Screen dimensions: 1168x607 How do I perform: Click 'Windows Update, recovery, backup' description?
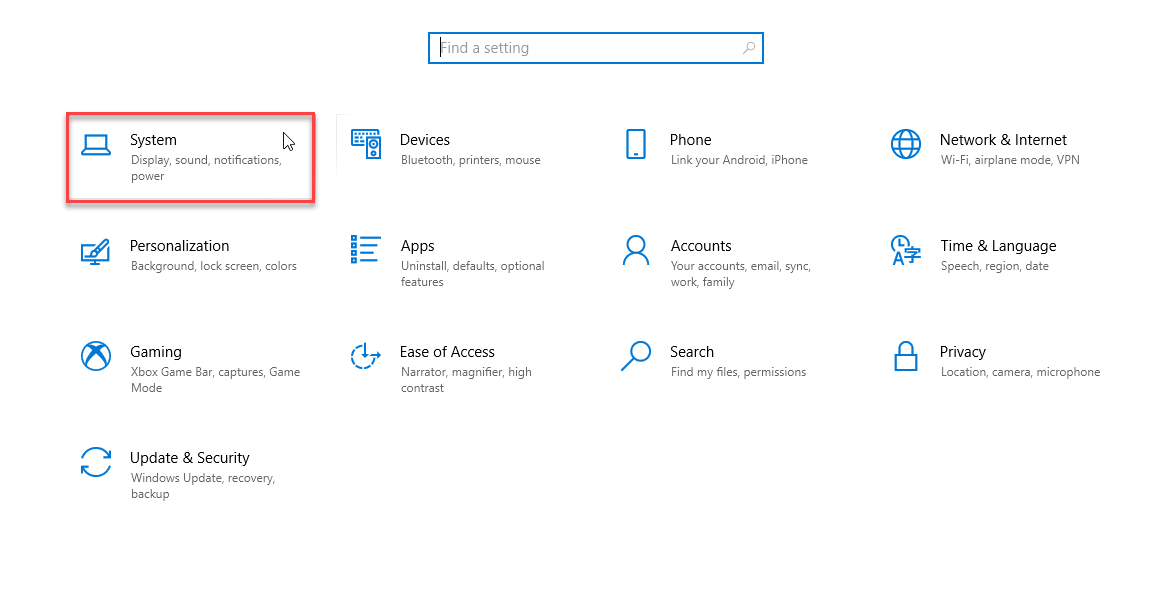(x=203, y=486)
